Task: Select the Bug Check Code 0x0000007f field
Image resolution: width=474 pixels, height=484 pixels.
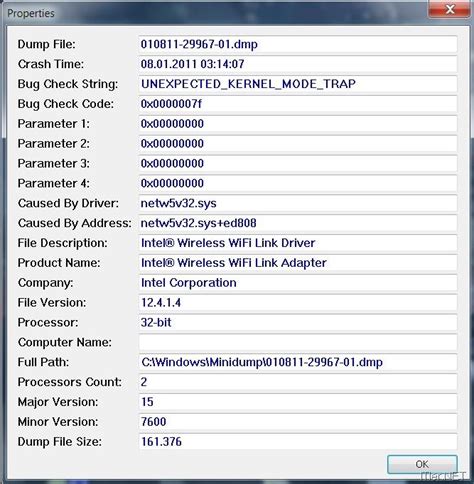Action: [298, 104]
